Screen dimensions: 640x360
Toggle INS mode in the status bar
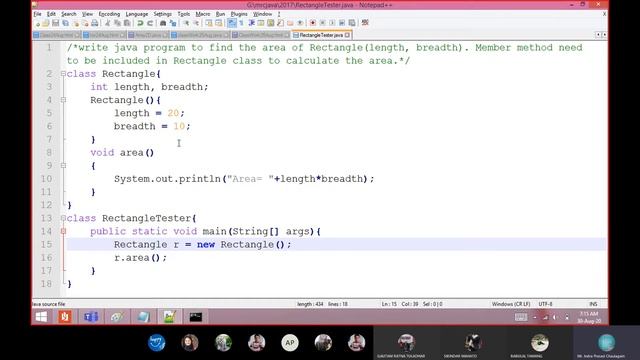coord(593,304)
